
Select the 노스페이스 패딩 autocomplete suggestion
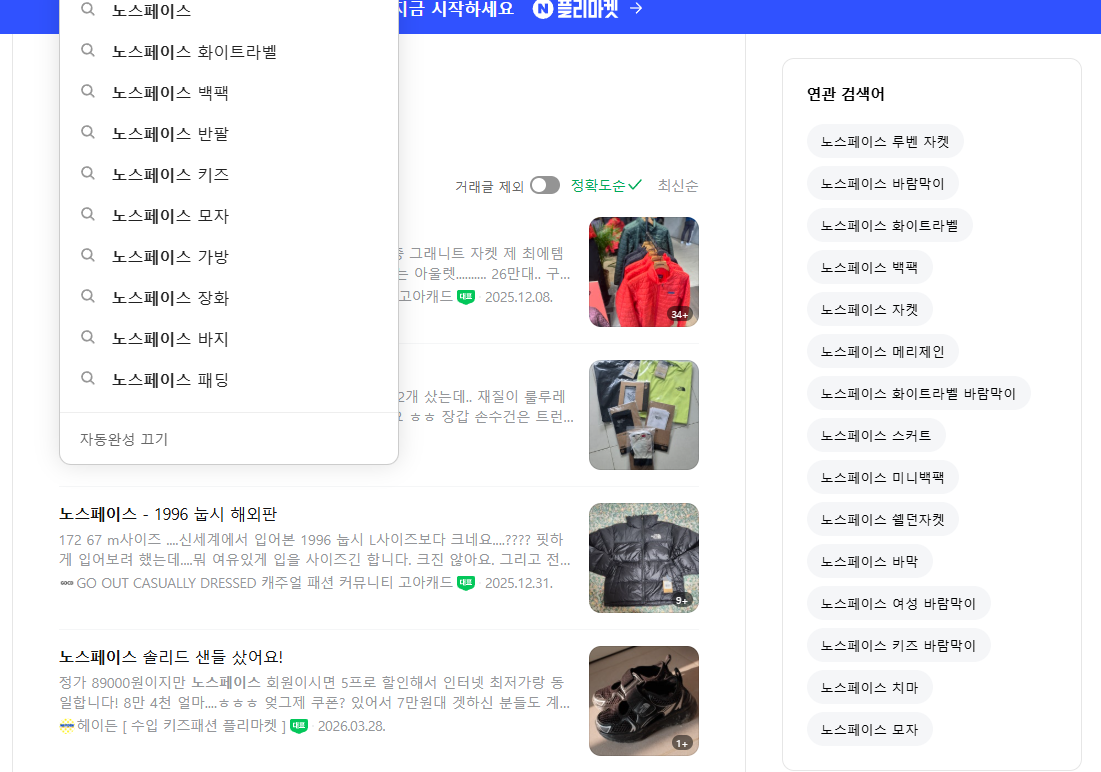point(229,379)
